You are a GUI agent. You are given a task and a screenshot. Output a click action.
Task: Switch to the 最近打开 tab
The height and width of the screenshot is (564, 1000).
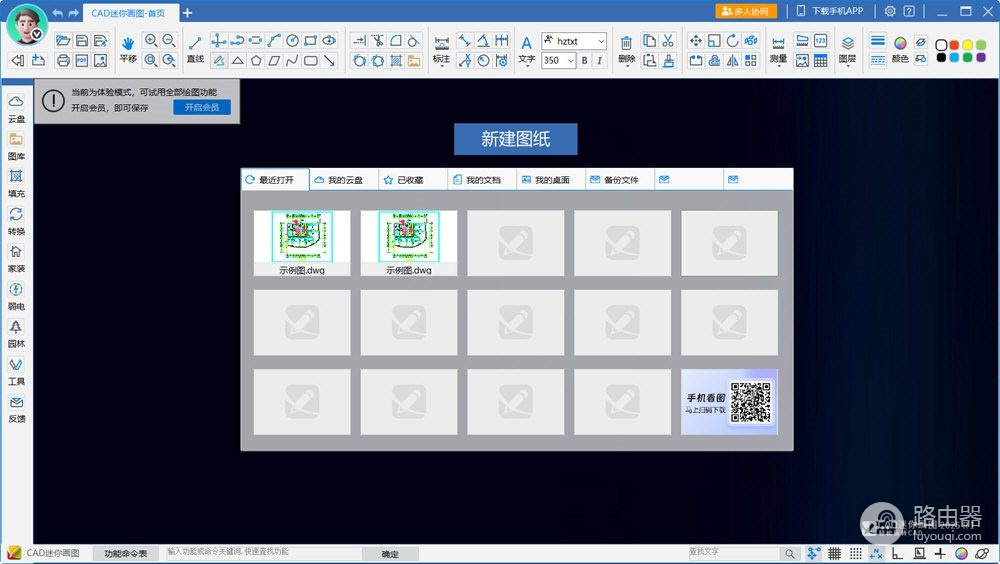pyautogui.click(x=275, y=180)
